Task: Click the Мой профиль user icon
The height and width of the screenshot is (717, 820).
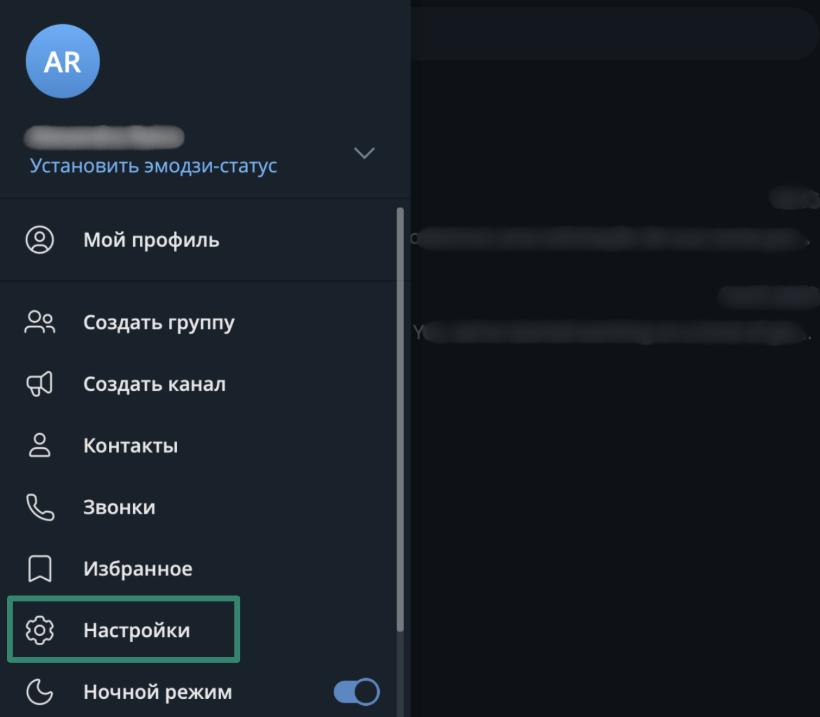Action: (x=40, y=240)
